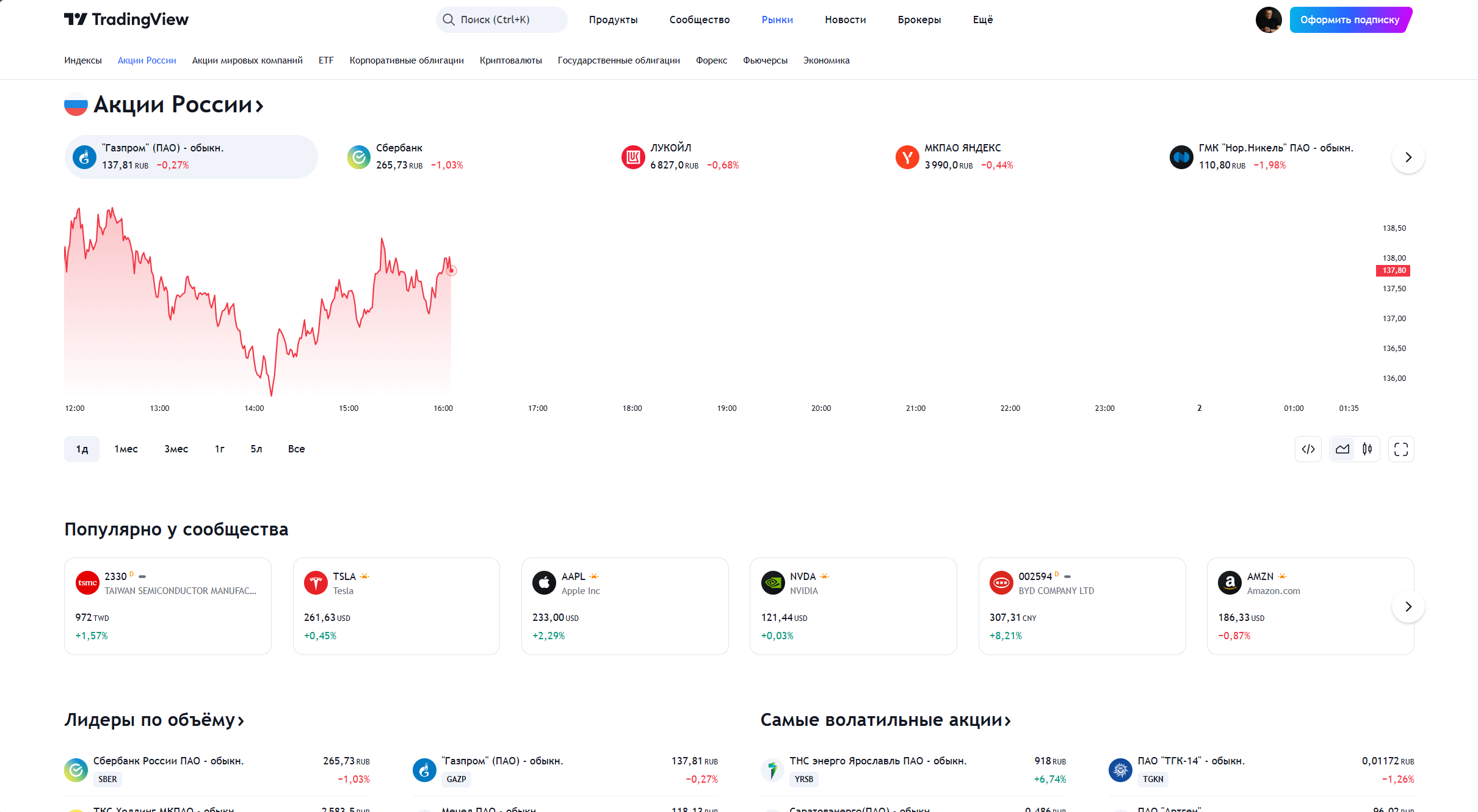Viewport: 1478px width, 812px height.
Task: Open the BYD 002594 logo
Action: [1001, 583]
